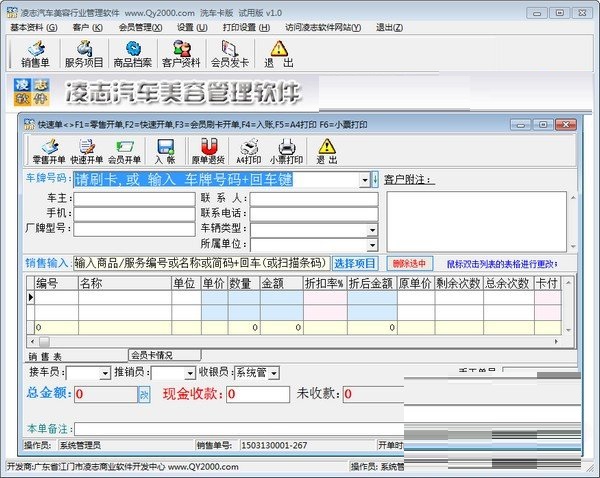This screenshot has height=478, width=600.
Task: Click the 联系人 contact input field
Action: point(314,199)
